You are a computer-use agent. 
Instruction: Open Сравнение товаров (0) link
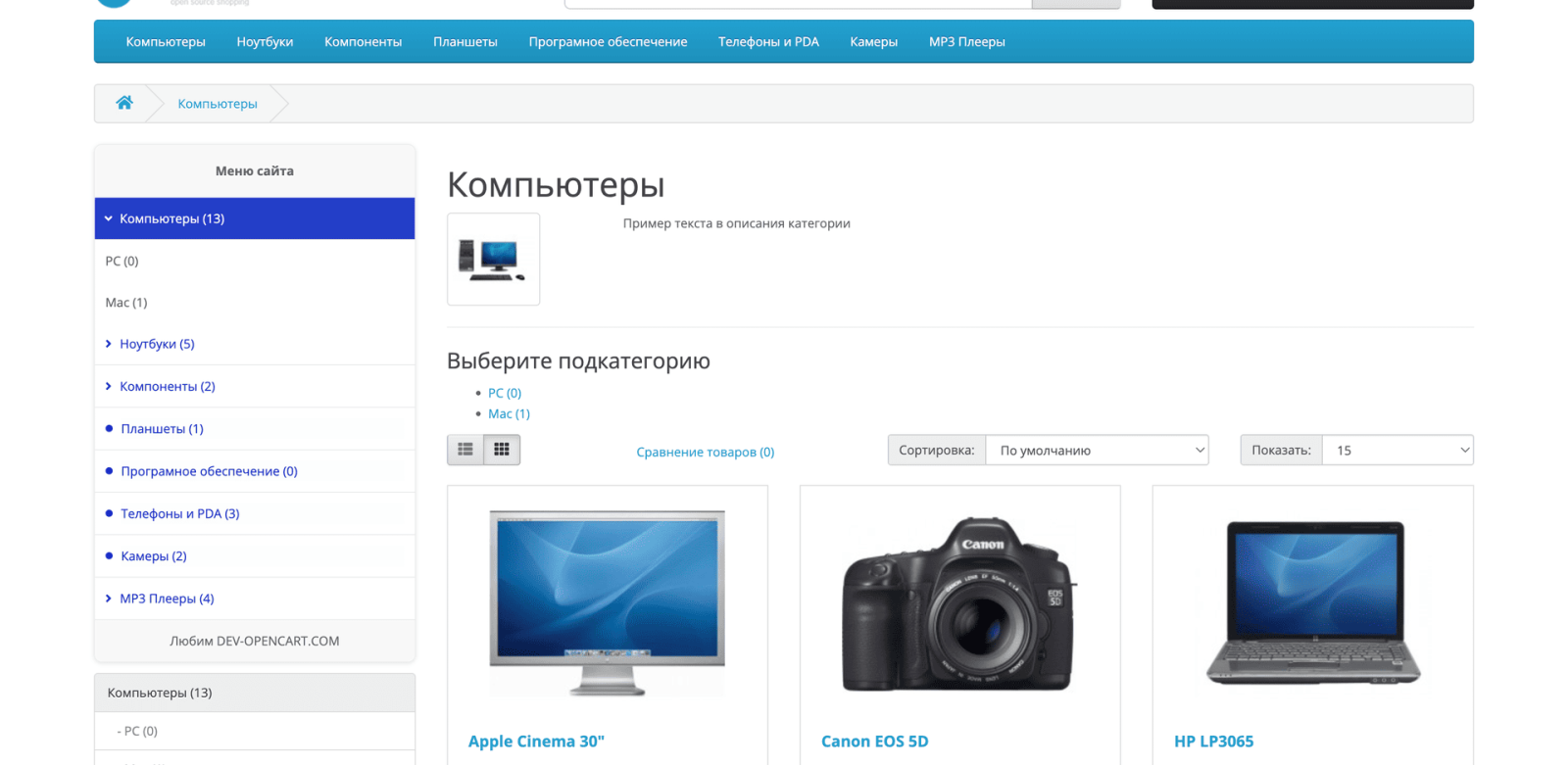click(705, 452)
